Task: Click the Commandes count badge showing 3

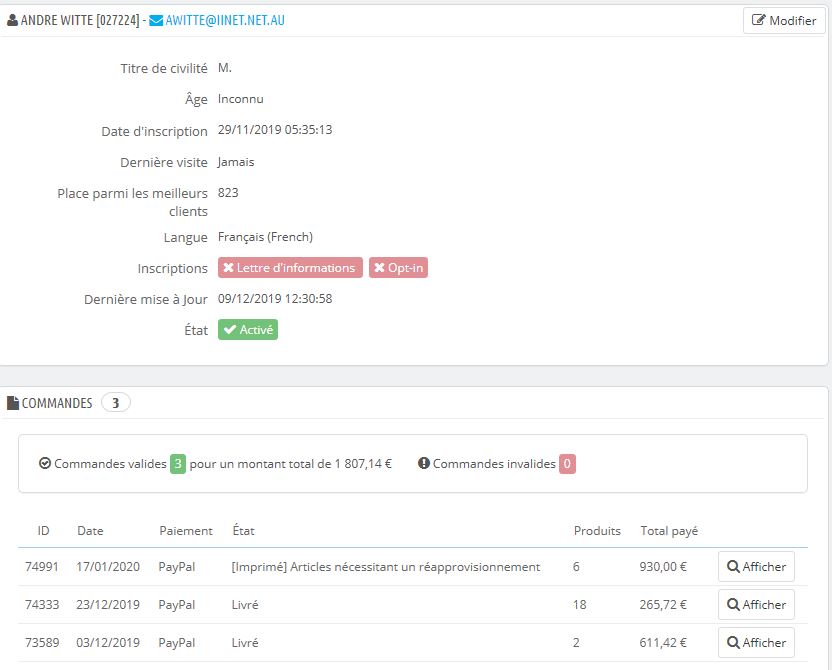Action: point(116,403)
